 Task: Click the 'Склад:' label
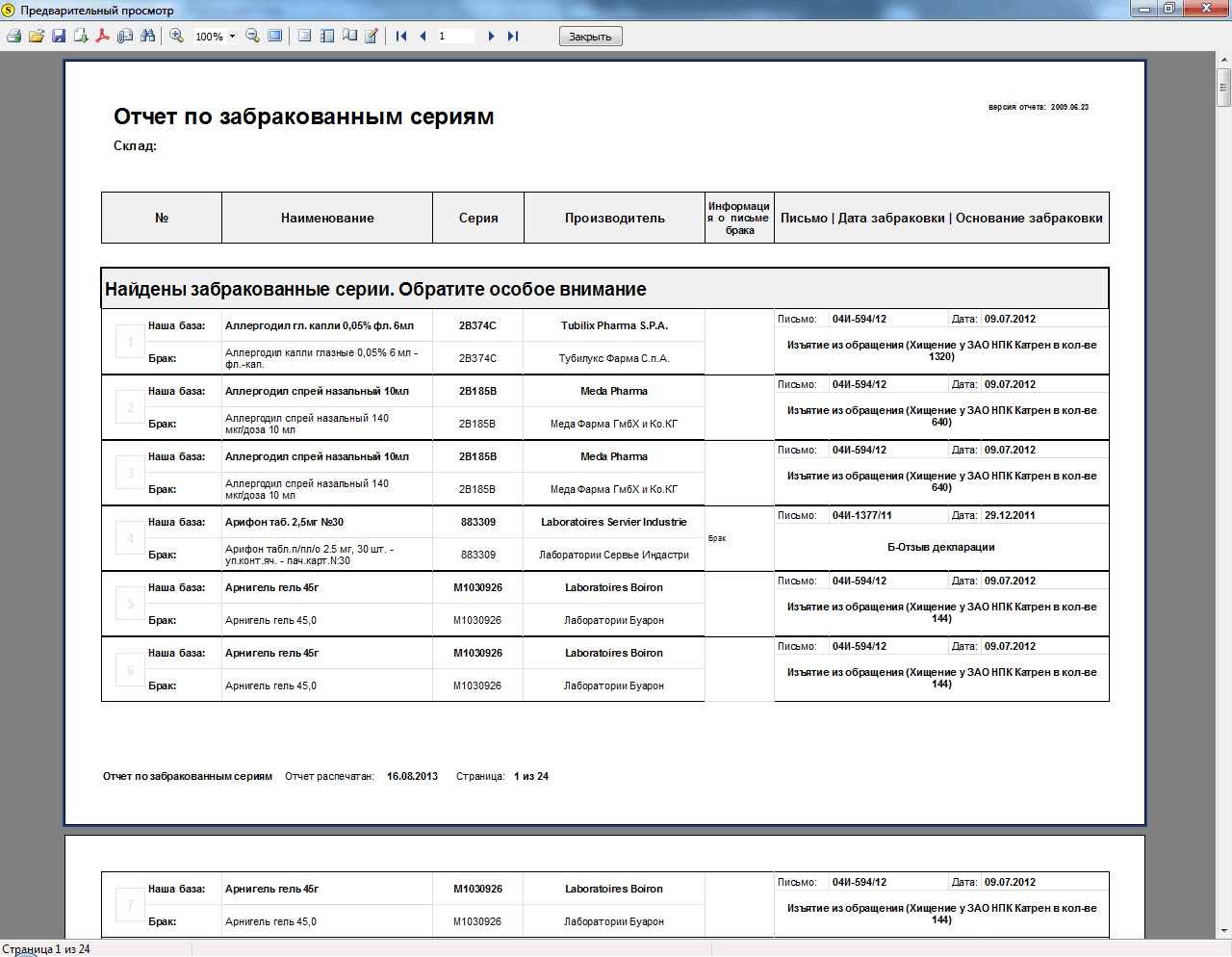click(135, 146)
